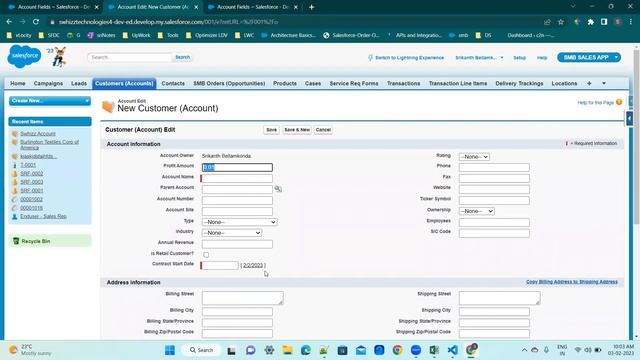
Task: Click the Contract Start Date field
Action: (x=220, y=265)
